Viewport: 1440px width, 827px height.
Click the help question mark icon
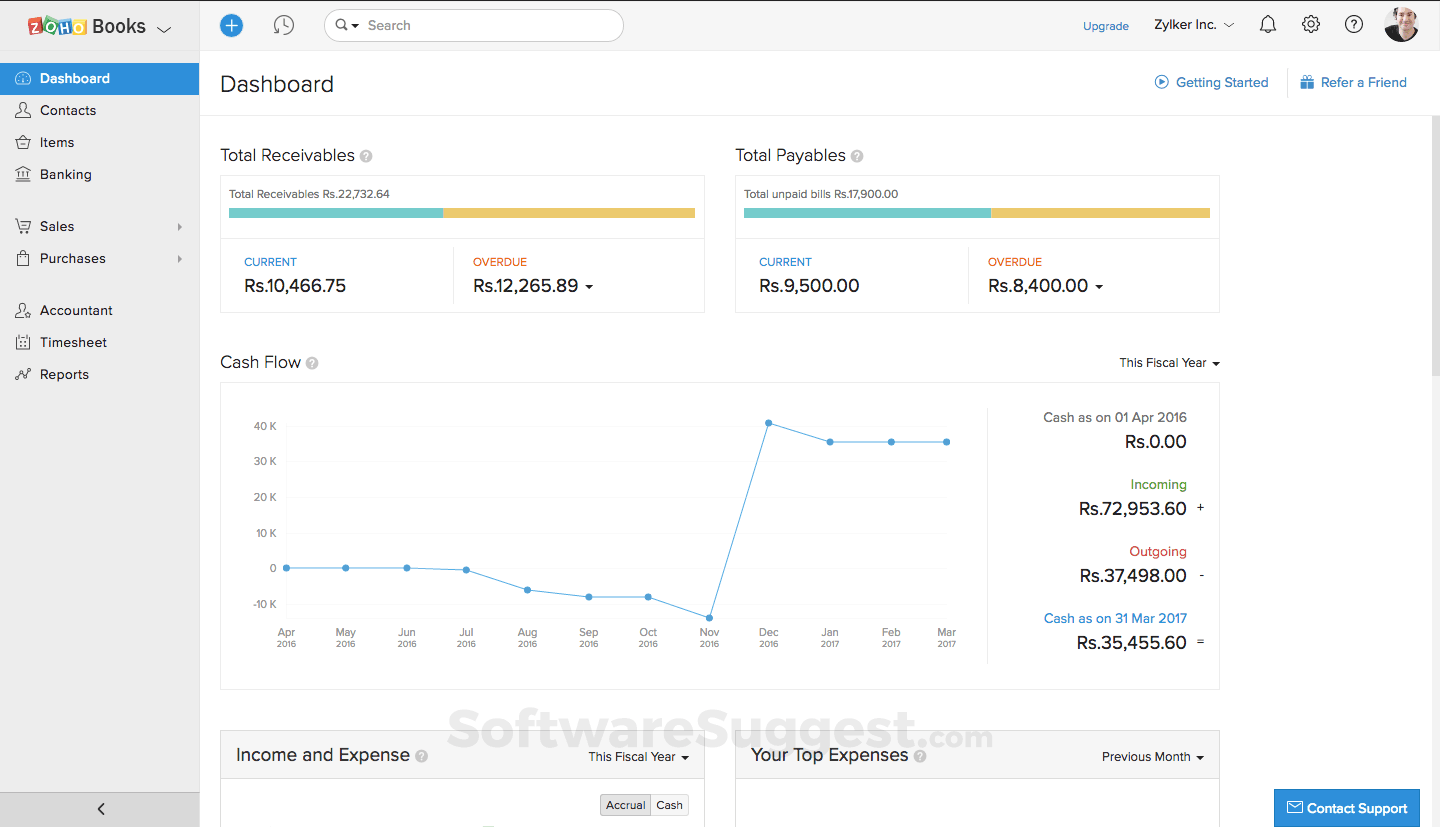(1353, 23)
